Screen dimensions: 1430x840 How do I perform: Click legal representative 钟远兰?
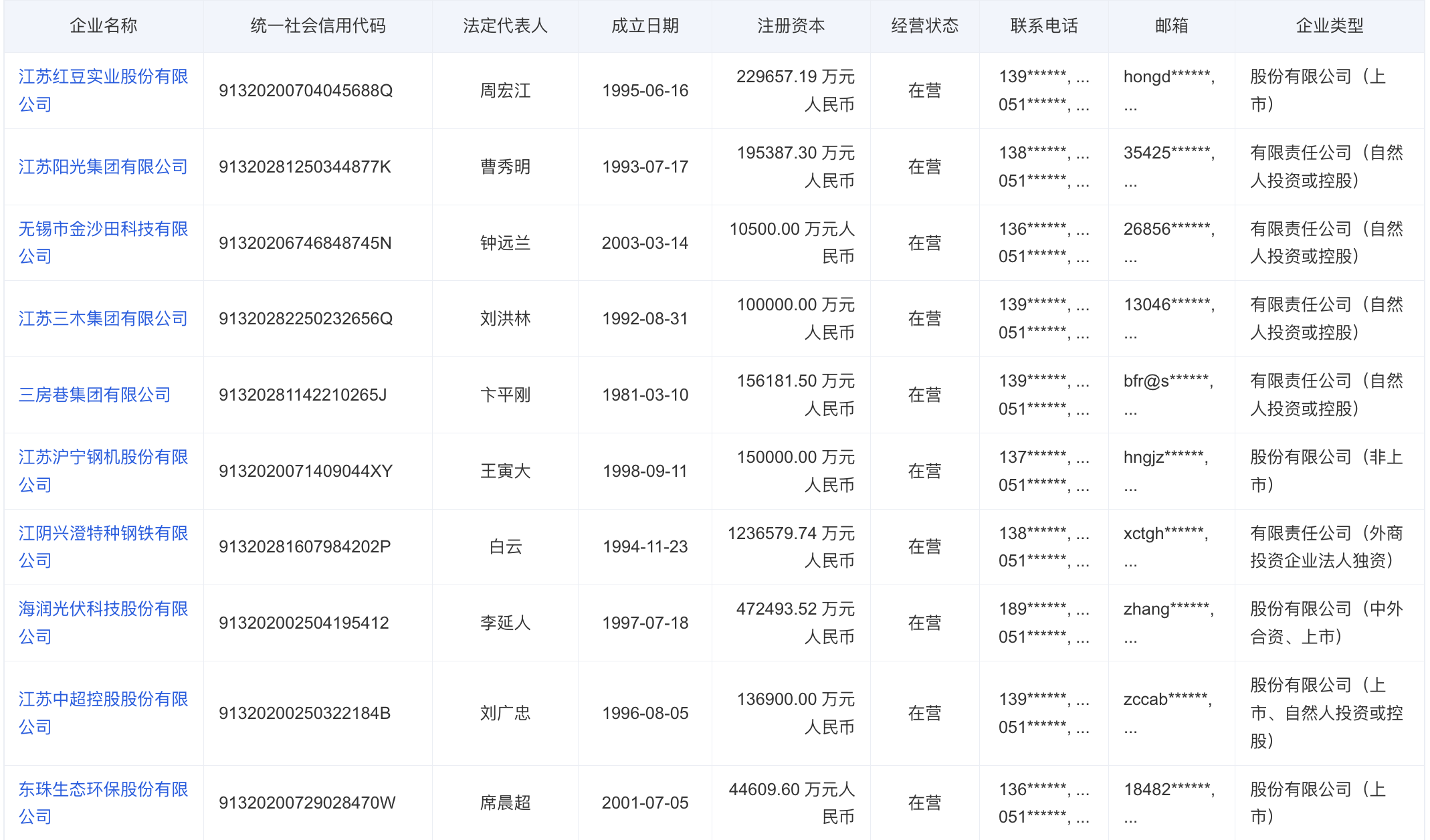coord(506,243)
